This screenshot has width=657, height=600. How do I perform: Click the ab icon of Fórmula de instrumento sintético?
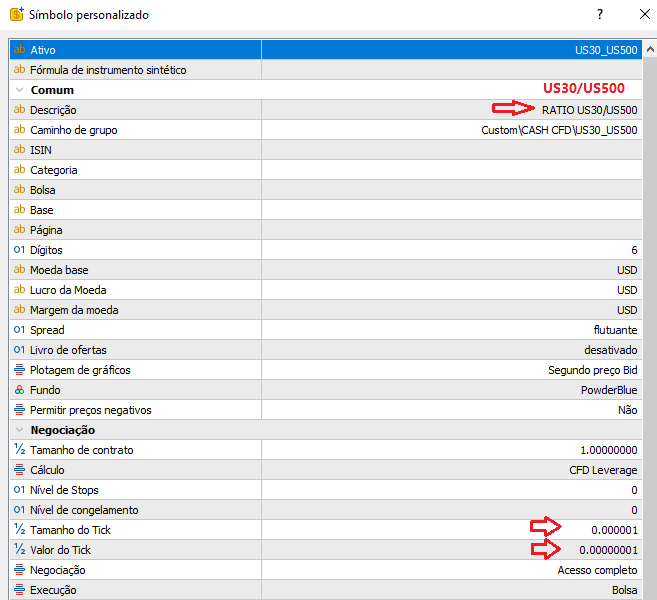coord(19,70)
